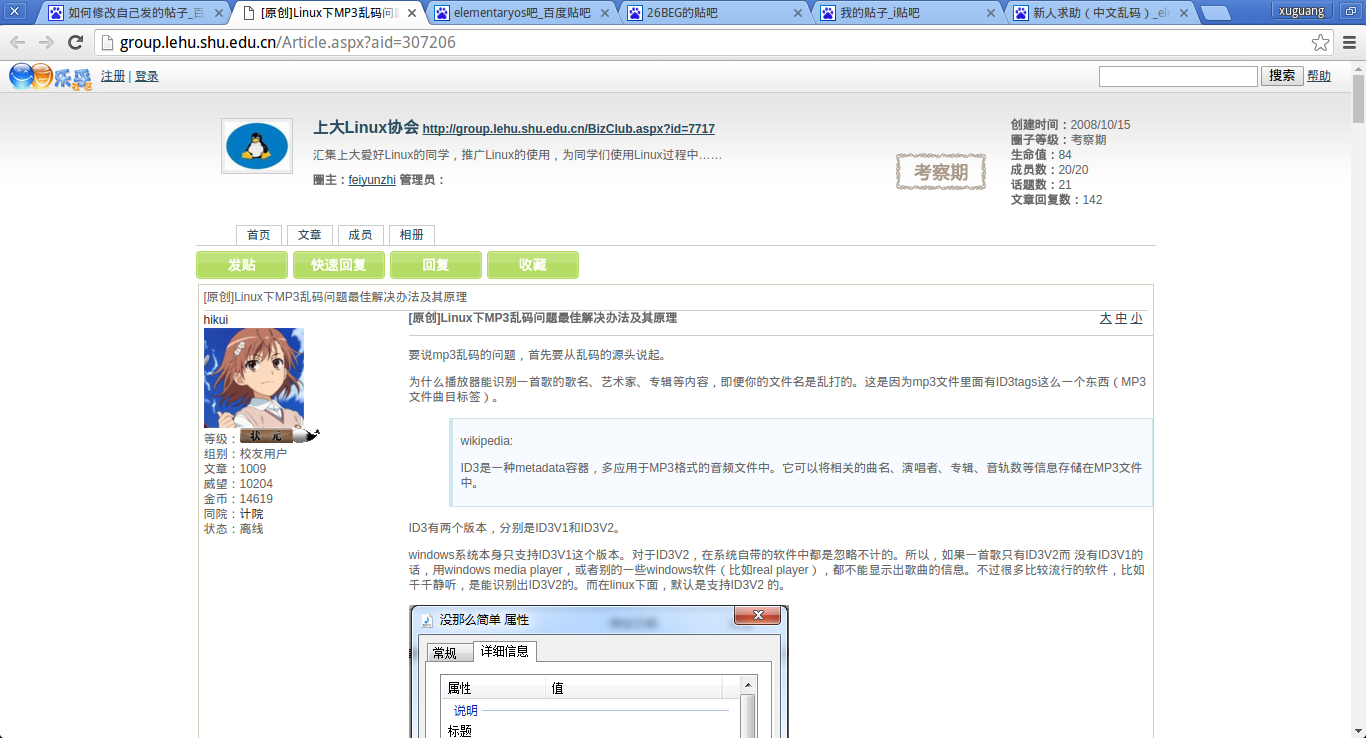Image resolution: width=1366 pixels, height=738 pixels.
Task: Open the xuguang profile button
Action: pyautogui.click(x=1301, y=11)
